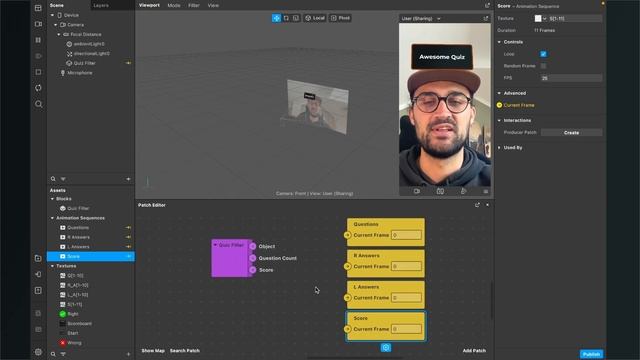The height and width of the screenshot is (360, 640).
Task: Select the Move manipulator tool in viewport
Action: click(276, 18)
